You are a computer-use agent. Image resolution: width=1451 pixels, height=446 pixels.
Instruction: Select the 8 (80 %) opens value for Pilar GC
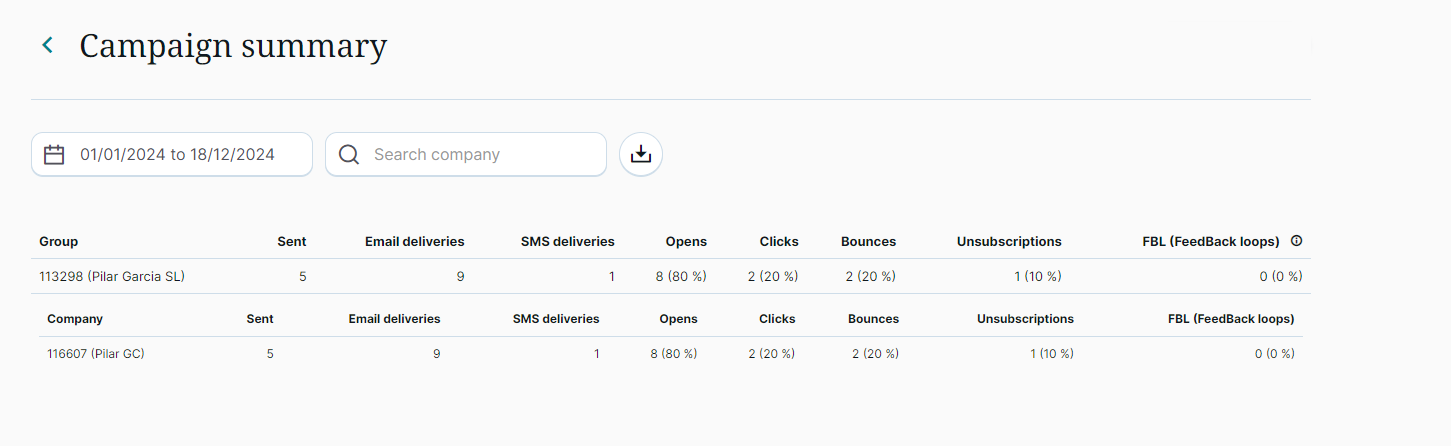[673, 354]
